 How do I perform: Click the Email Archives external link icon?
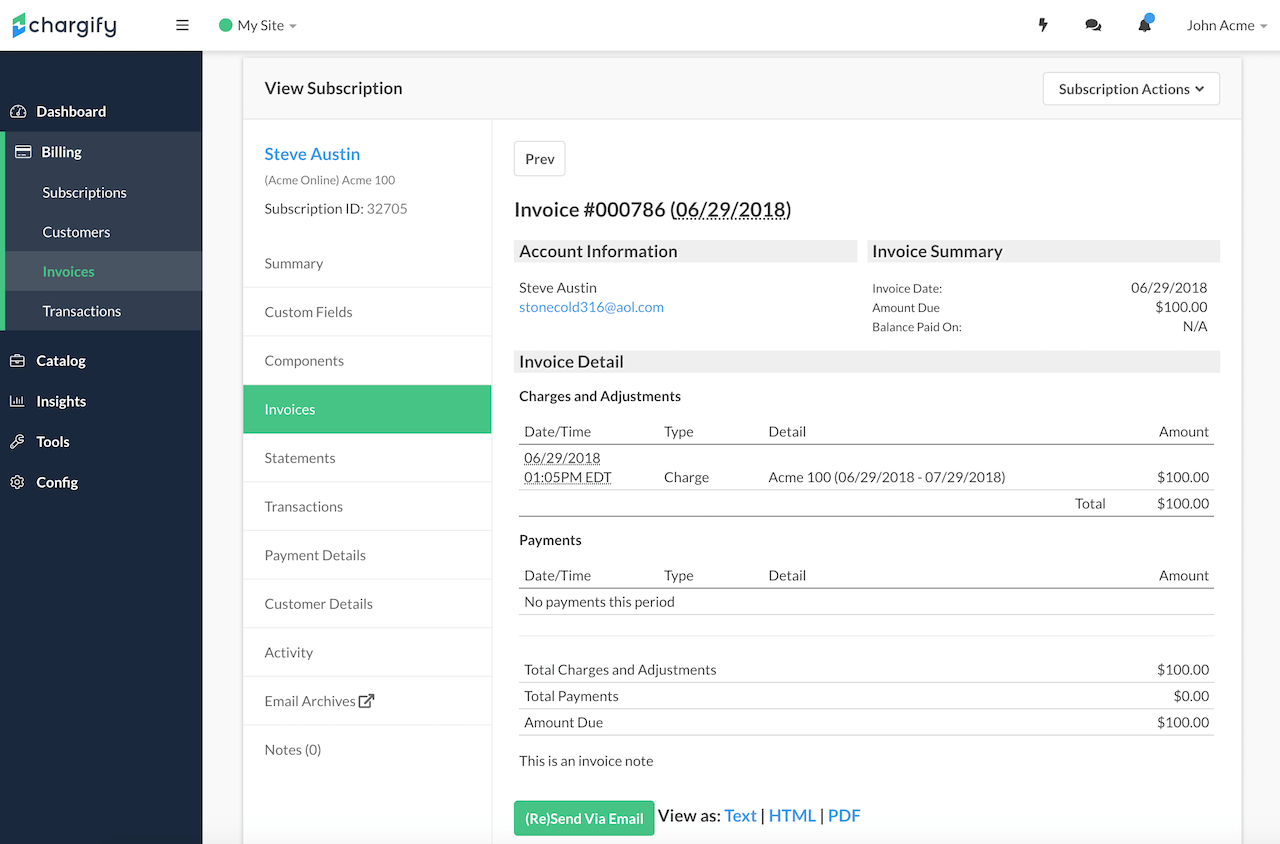click(x=367, y=701)
